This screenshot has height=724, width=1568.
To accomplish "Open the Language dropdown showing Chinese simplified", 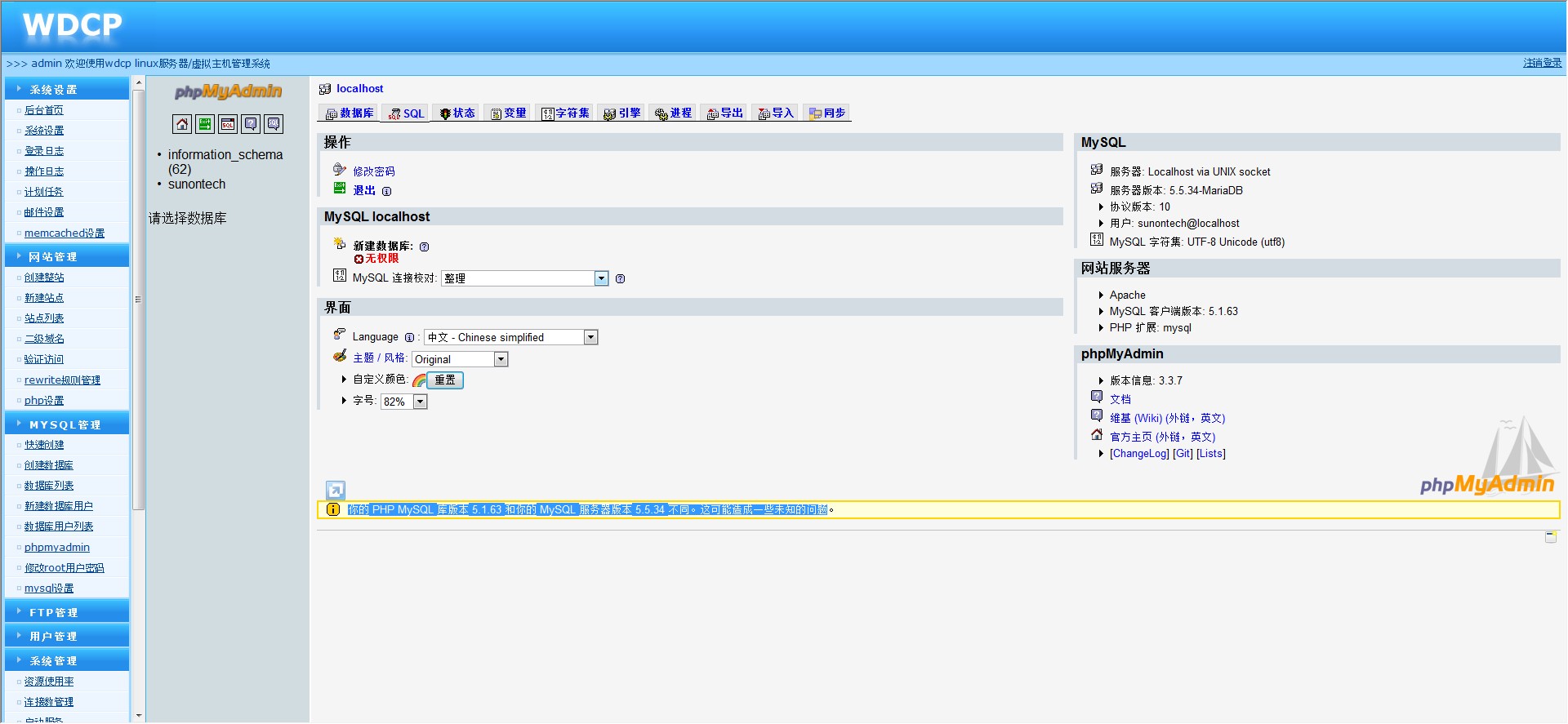I will [511, 337].
